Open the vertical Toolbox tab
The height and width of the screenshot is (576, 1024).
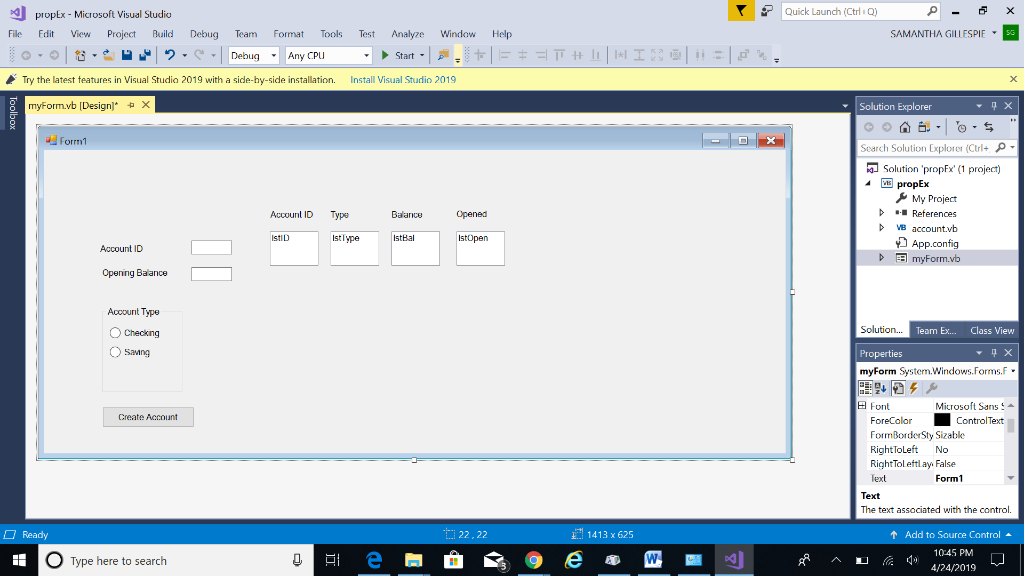coord(12,113)
